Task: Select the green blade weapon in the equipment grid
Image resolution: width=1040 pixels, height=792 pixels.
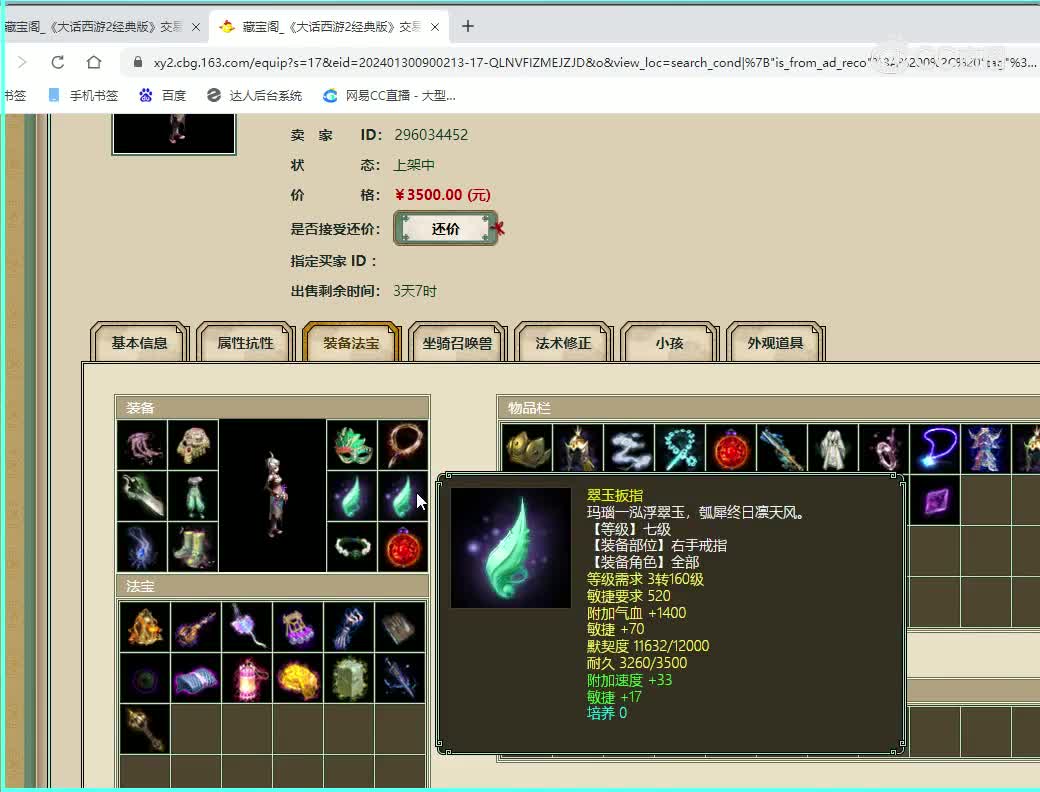Action: (142, 496)
